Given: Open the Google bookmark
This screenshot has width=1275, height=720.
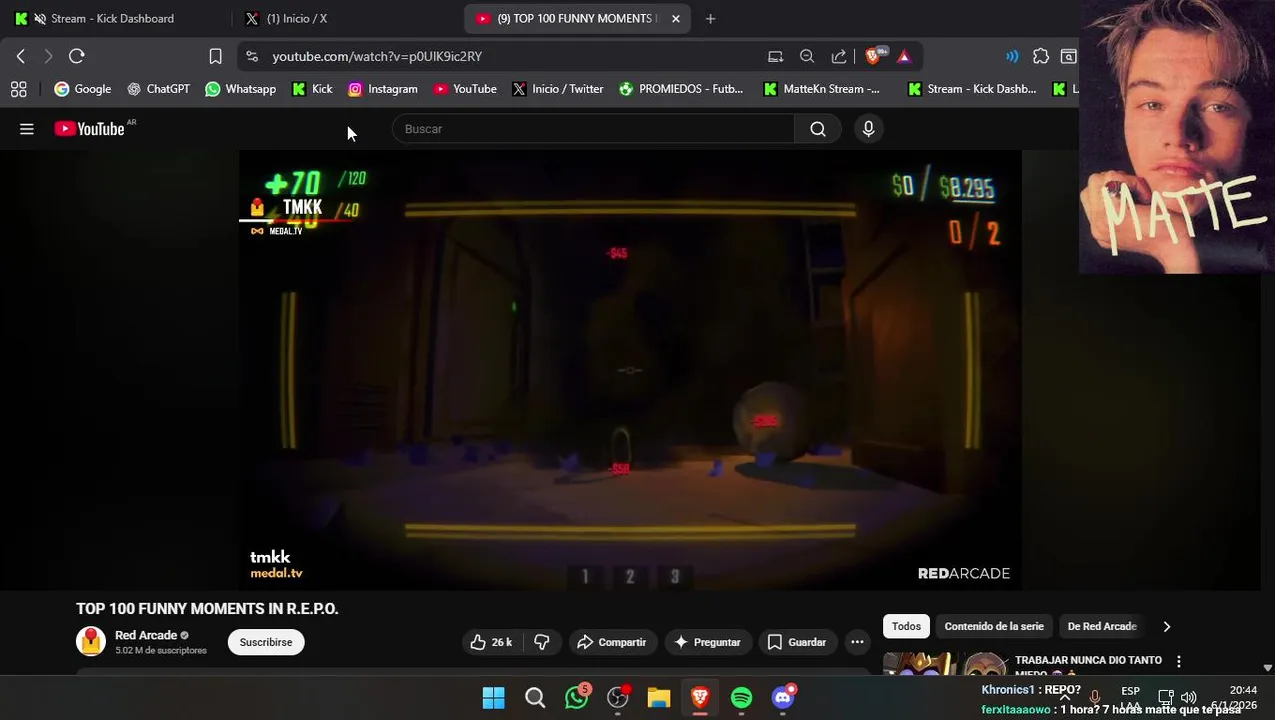Looking at the screenshot, I should [x=83, y=89].
